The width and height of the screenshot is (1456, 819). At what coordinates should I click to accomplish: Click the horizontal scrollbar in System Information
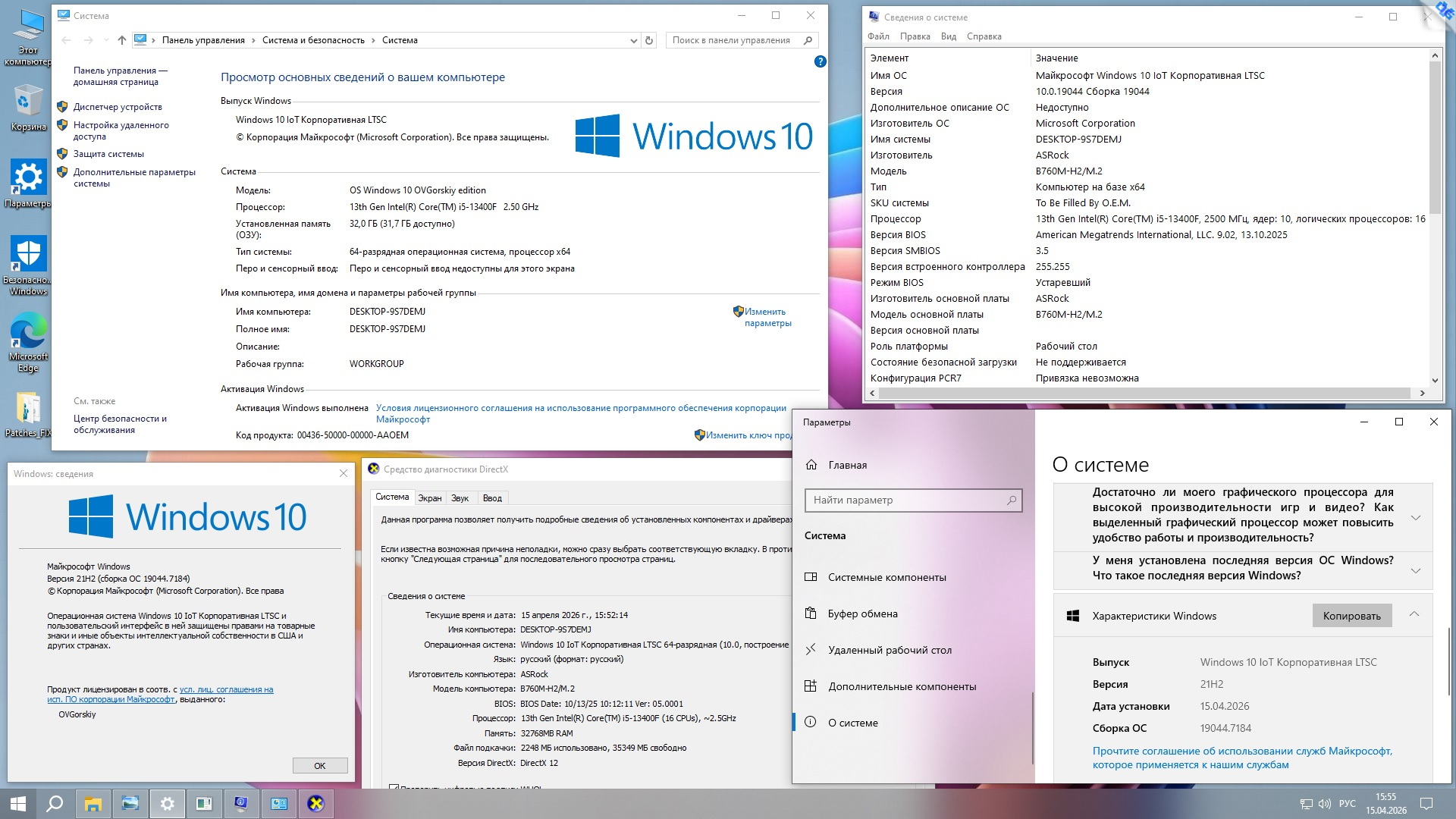click(x=1145, y=393)
